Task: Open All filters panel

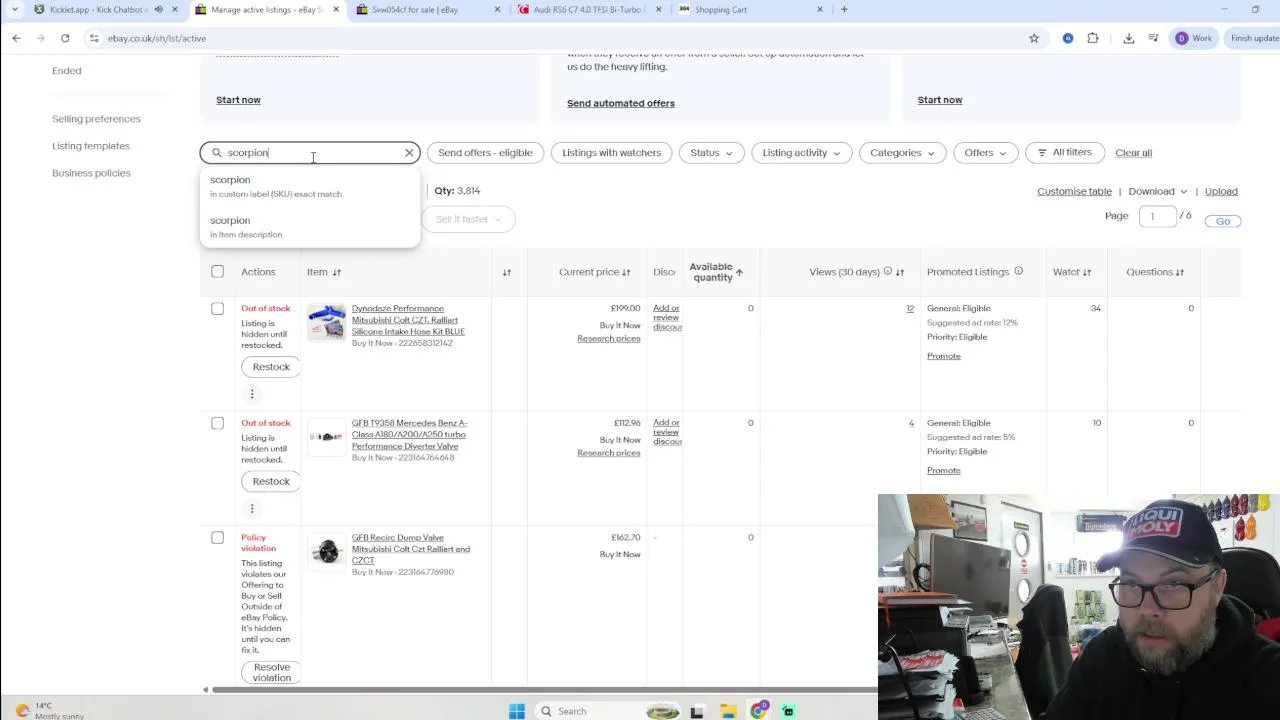Action: pyautogui.click(x=1064, y=153)
